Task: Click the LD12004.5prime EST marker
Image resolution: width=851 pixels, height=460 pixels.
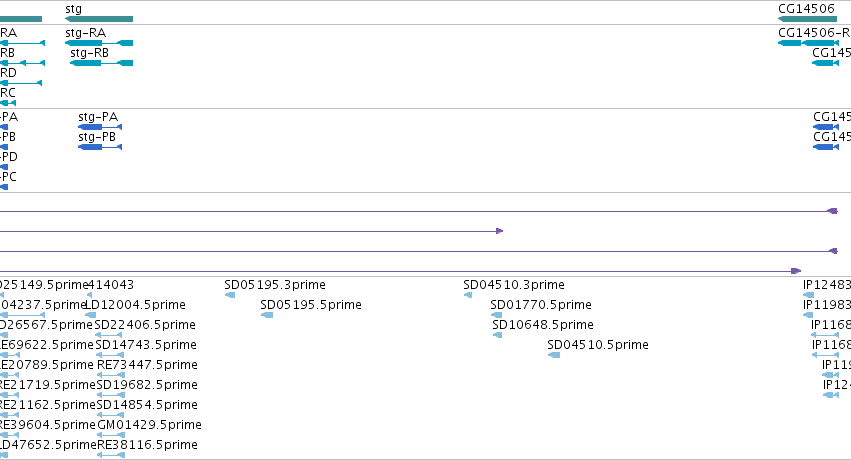Action: click(x=91, y=315)
